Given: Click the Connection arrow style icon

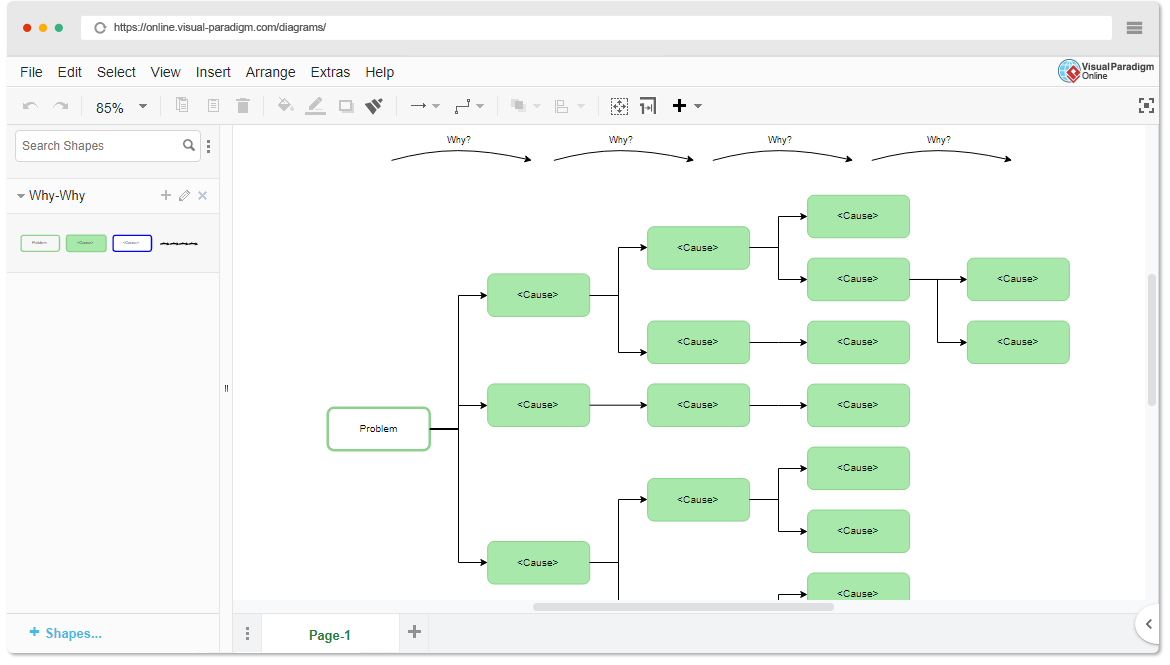Looking at the screenshot, I should coord(418,106).
